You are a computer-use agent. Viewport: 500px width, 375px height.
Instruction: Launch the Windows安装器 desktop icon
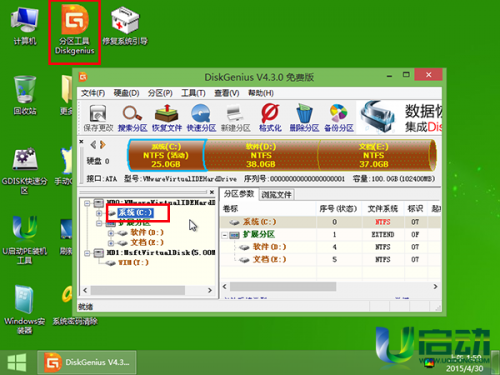[25, 310]
